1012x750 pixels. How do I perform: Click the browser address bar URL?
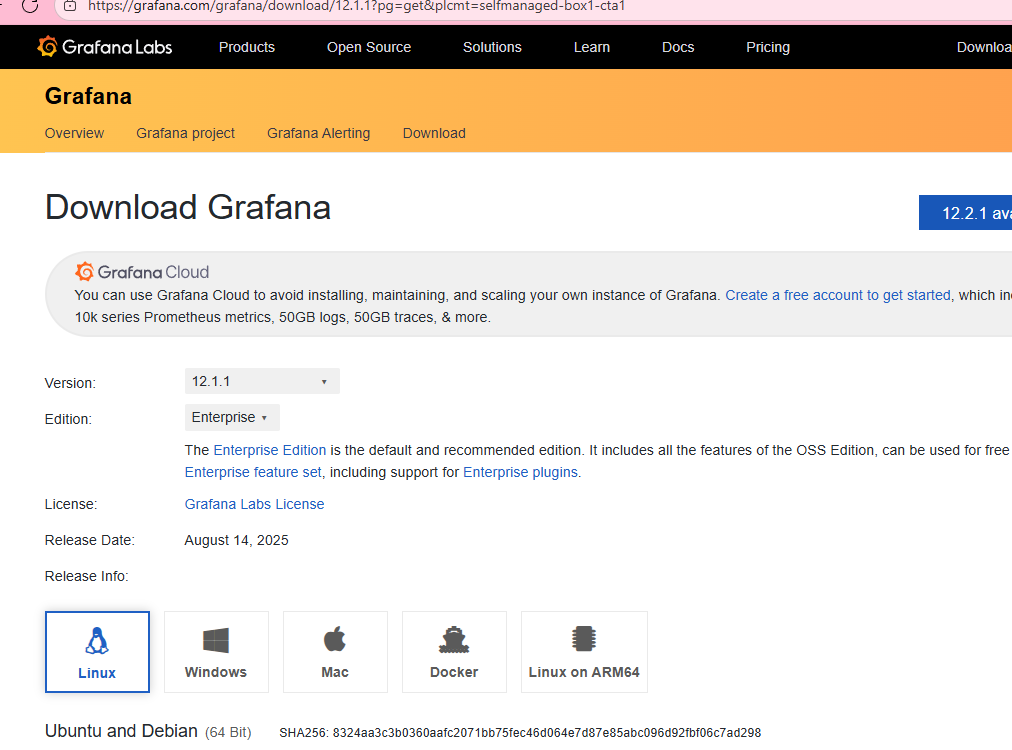coord(357,6)
